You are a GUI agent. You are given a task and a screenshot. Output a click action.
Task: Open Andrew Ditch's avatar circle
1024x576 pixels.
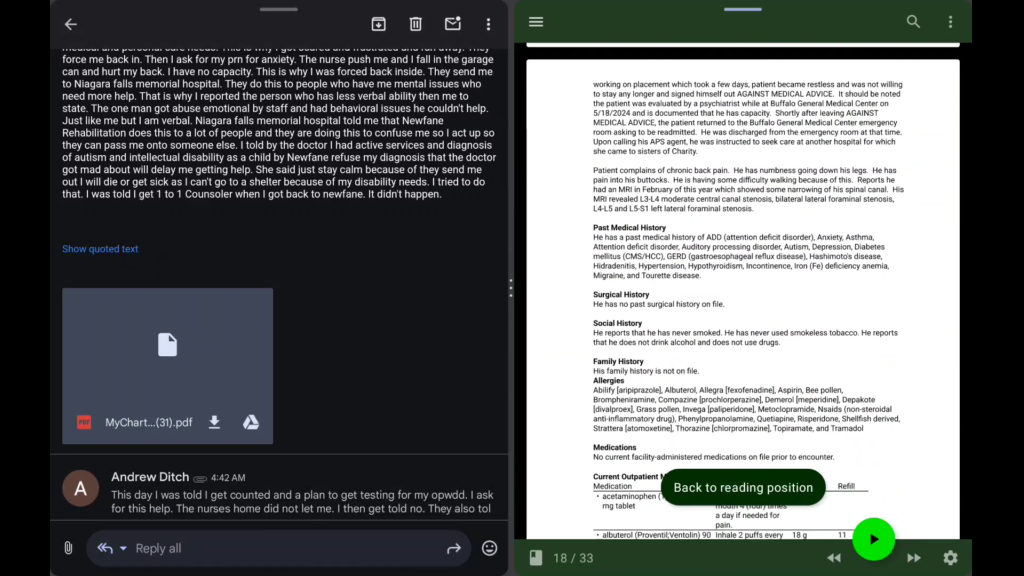point(80,488)
